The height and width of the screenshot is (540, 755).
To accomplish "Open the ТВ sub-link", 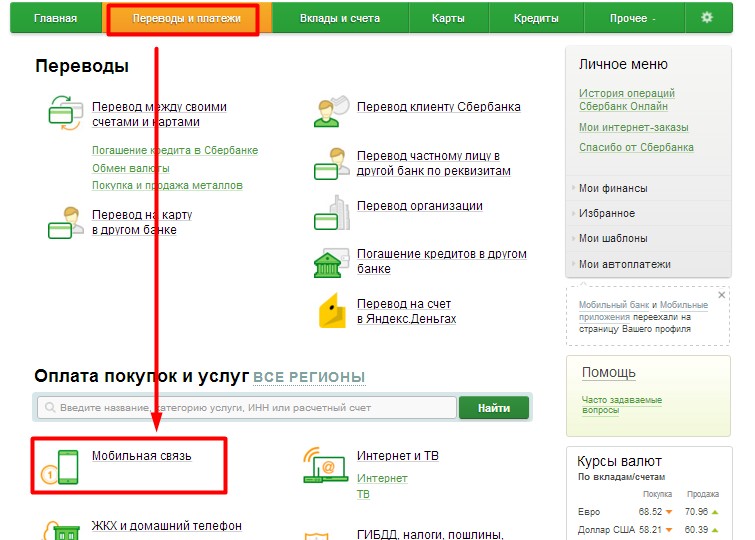I will click(x=363, y=494).
